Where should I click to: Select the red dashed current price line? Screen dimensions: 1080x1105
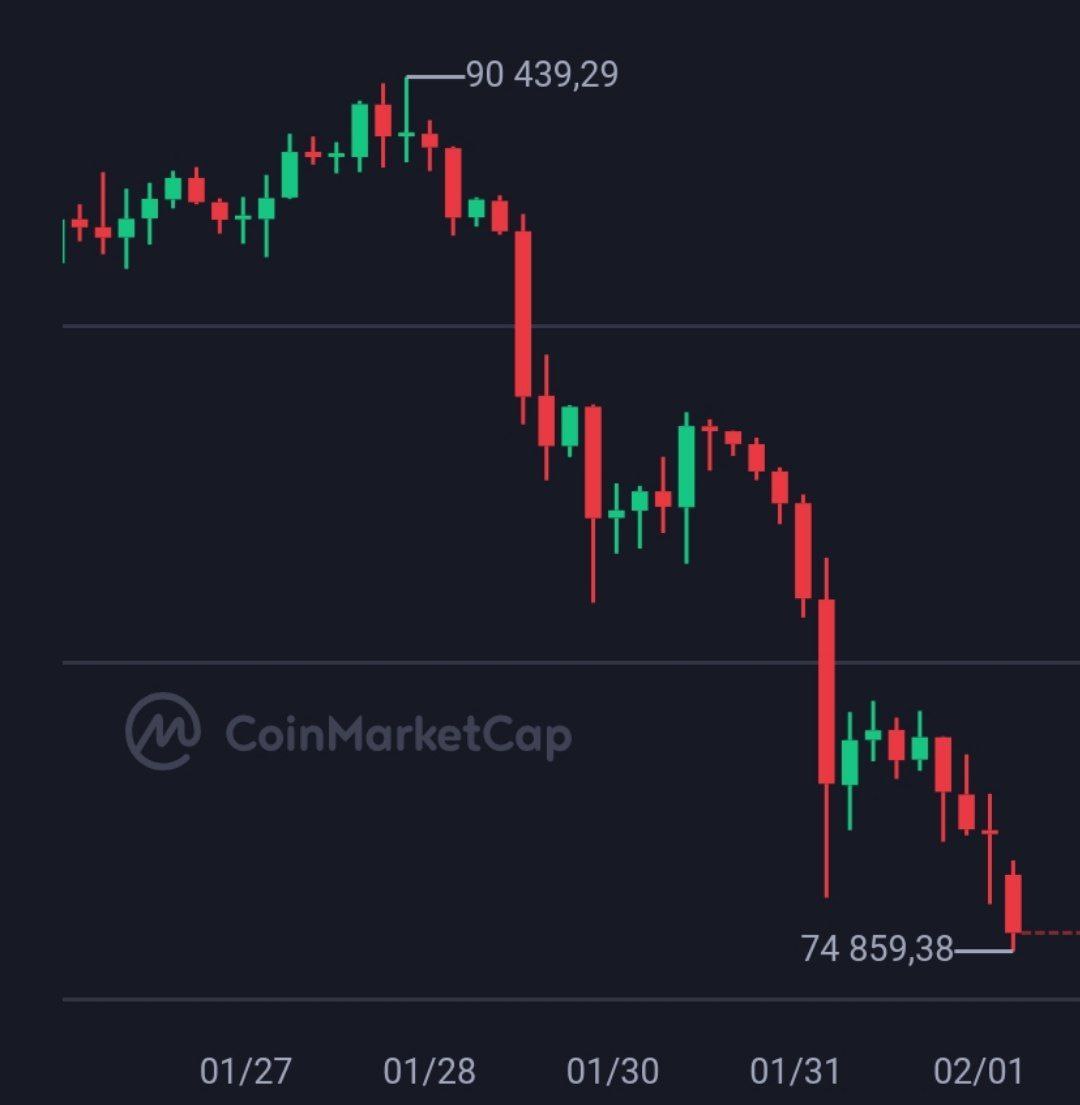tap(1050, 933)
